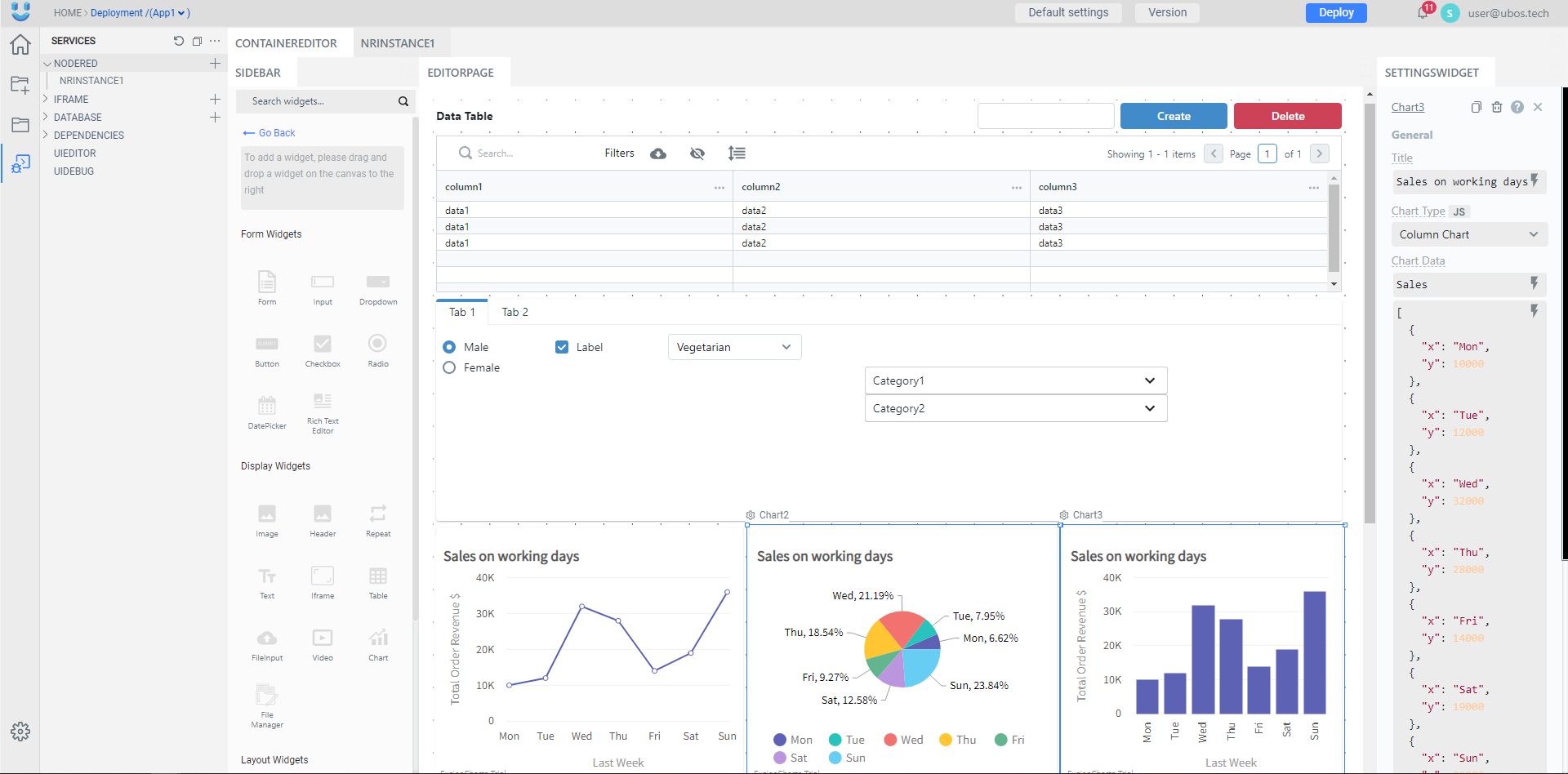
Task: Open the Chart Type dropdown
Action: coord(1468,234)
